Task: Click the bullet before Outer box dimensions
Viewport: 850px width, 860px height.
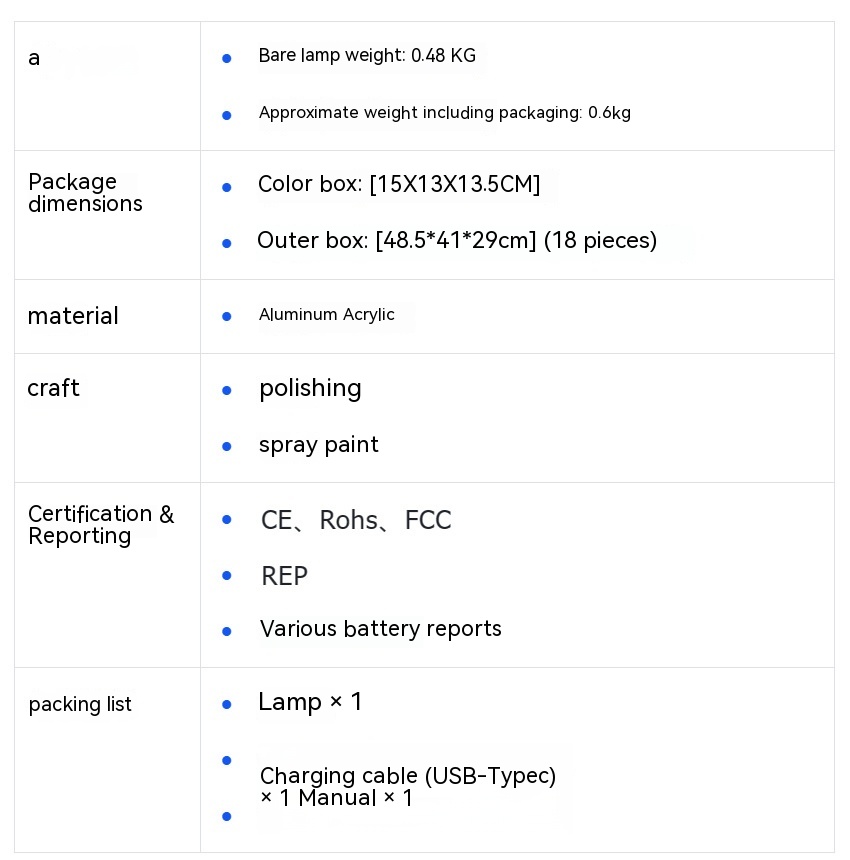Action: pos(227,243)
